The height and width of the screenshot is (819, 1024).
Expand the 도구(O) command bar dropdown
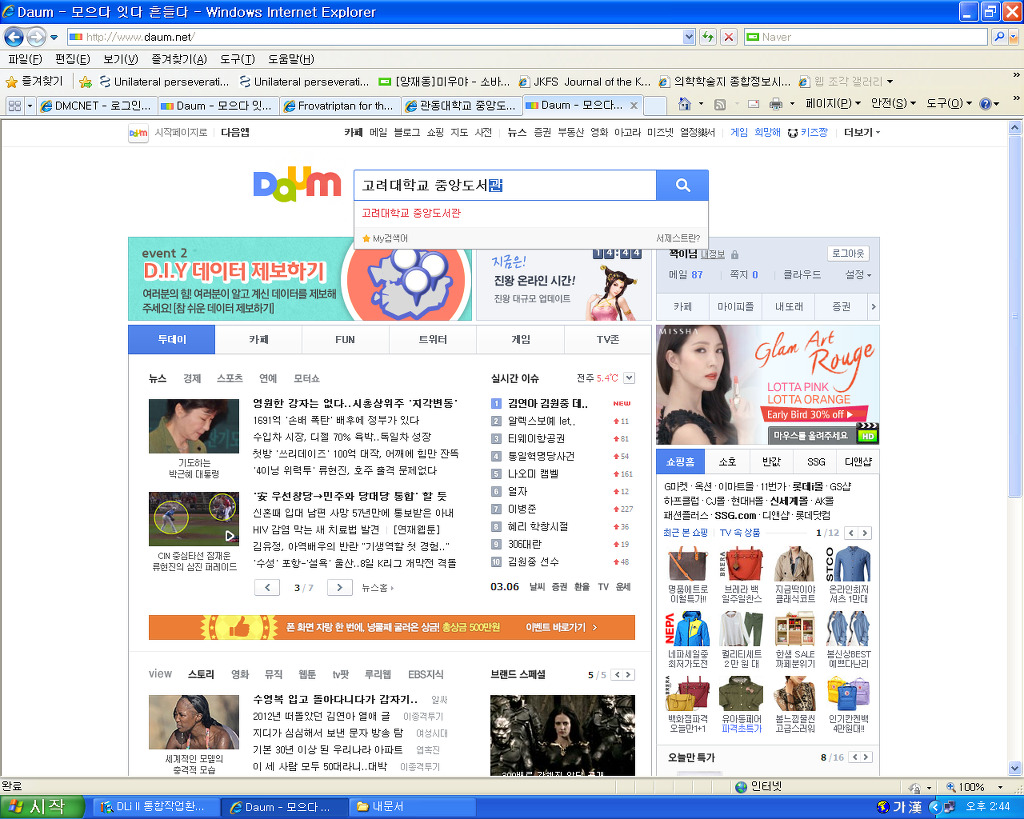point(949,104)
